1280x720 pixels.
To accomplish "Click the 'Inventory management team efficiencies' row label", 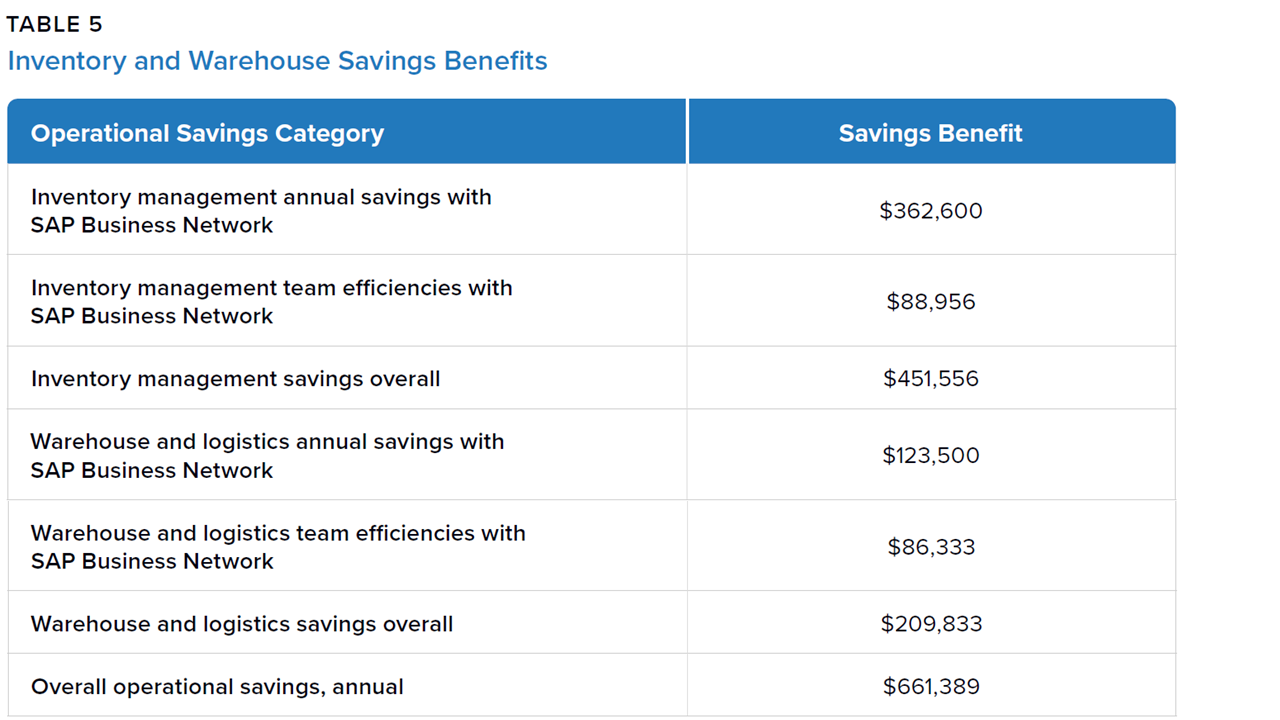I will pyautogui.click(x=271, y=288).
